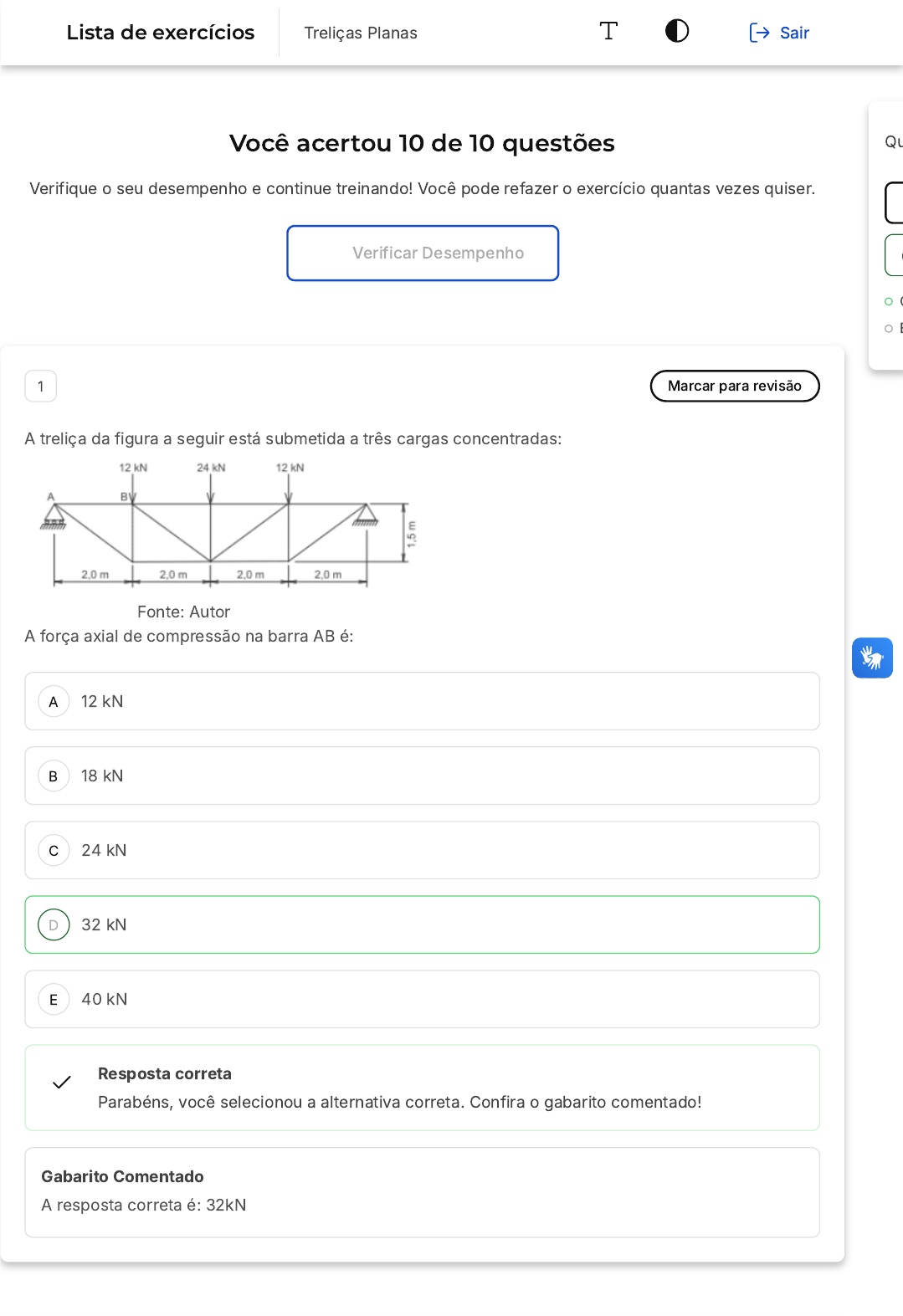Click the 18 kN answer row
The height and width of the screenshot is (1316, 903).
422,776
